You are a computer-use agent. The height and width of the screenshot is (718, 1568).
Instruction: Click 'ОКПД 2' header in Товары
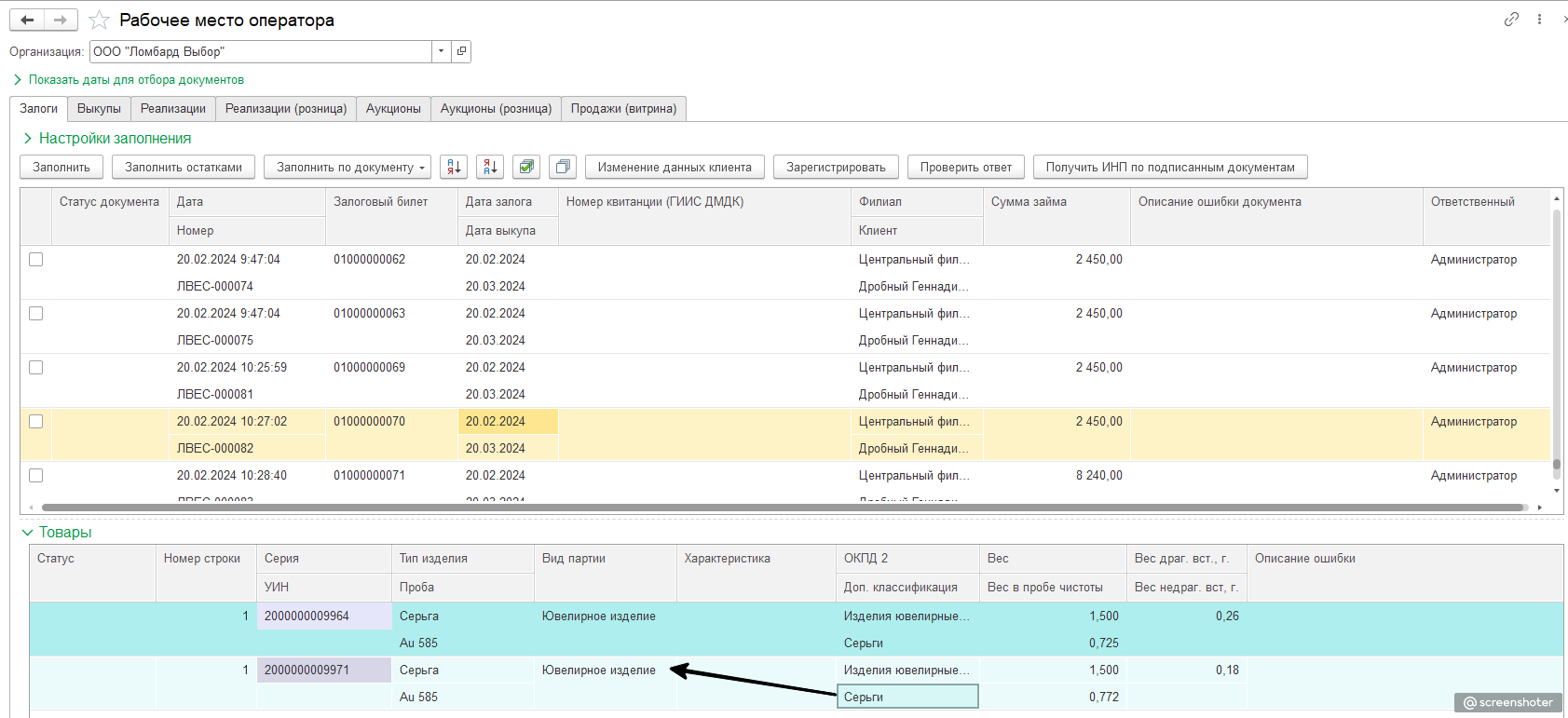[x=907, y=559]
